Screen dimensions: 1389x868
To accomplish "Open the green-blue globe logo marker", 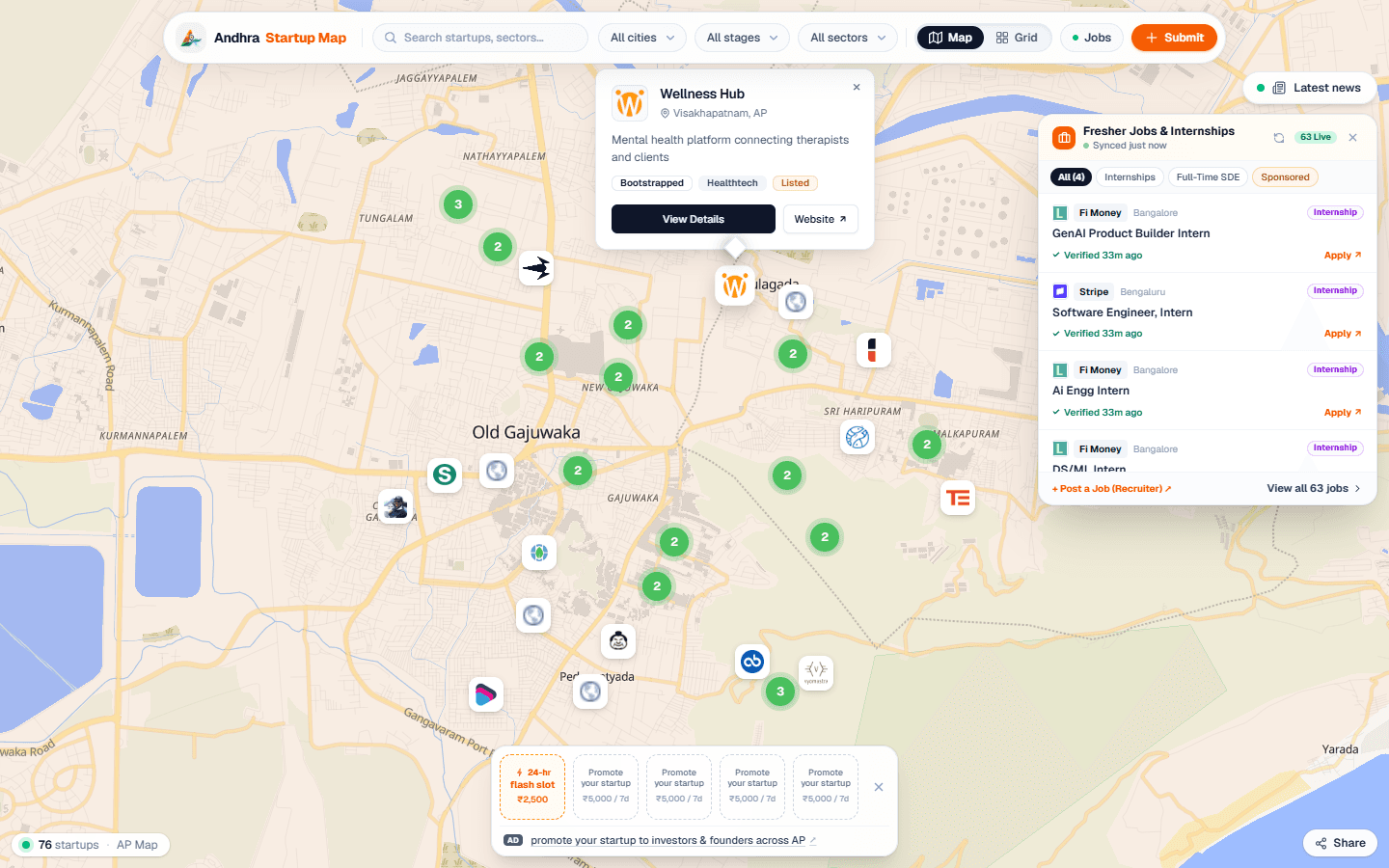I will pyautogui.click(x=539, y=553).
